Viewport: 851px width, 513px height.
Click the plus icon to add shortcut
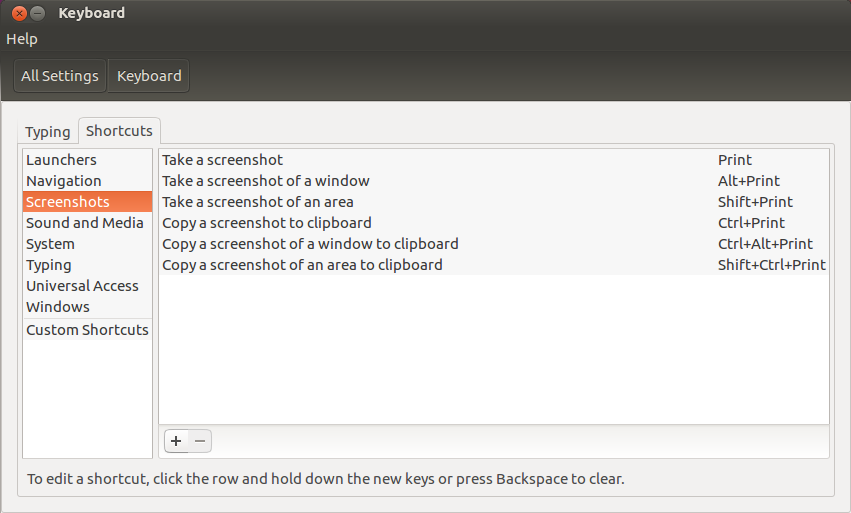[x=176, y=440]
